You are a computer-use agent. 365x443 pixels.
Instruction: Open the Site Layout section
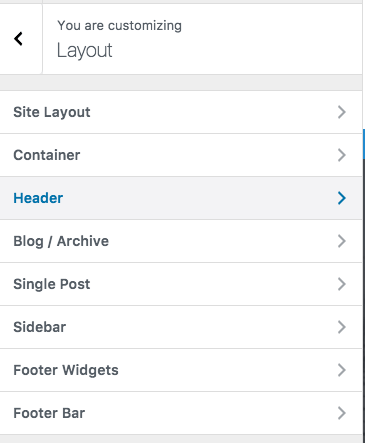click(x=181, y=112)
